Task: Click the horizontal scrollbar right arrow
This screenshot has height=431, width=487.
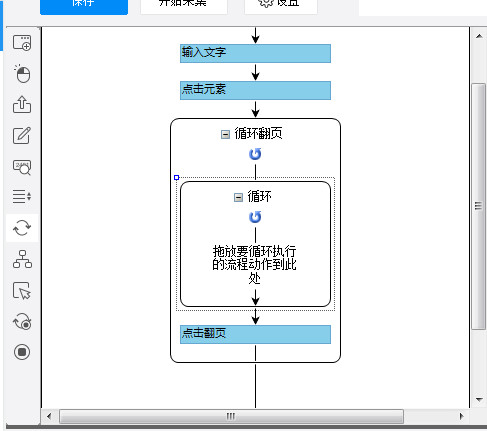Action: pyautogui.click(x=462, y=416)
